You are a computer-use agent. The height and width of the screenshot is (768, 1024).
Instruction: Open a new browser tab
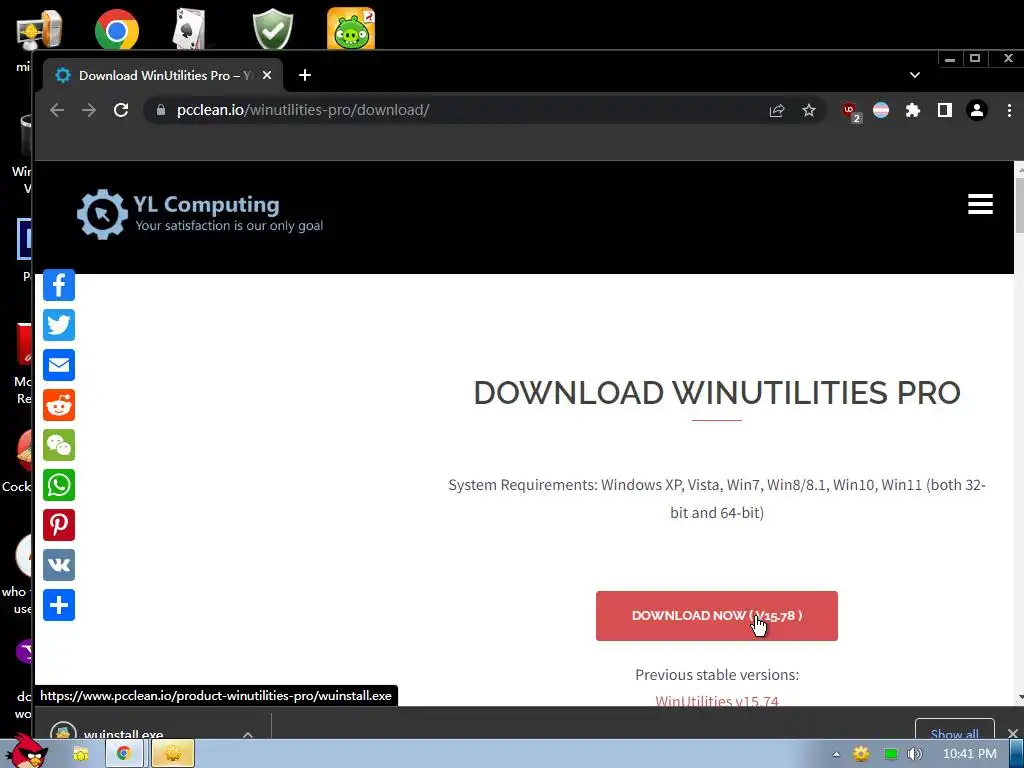[x=304, y=75]
